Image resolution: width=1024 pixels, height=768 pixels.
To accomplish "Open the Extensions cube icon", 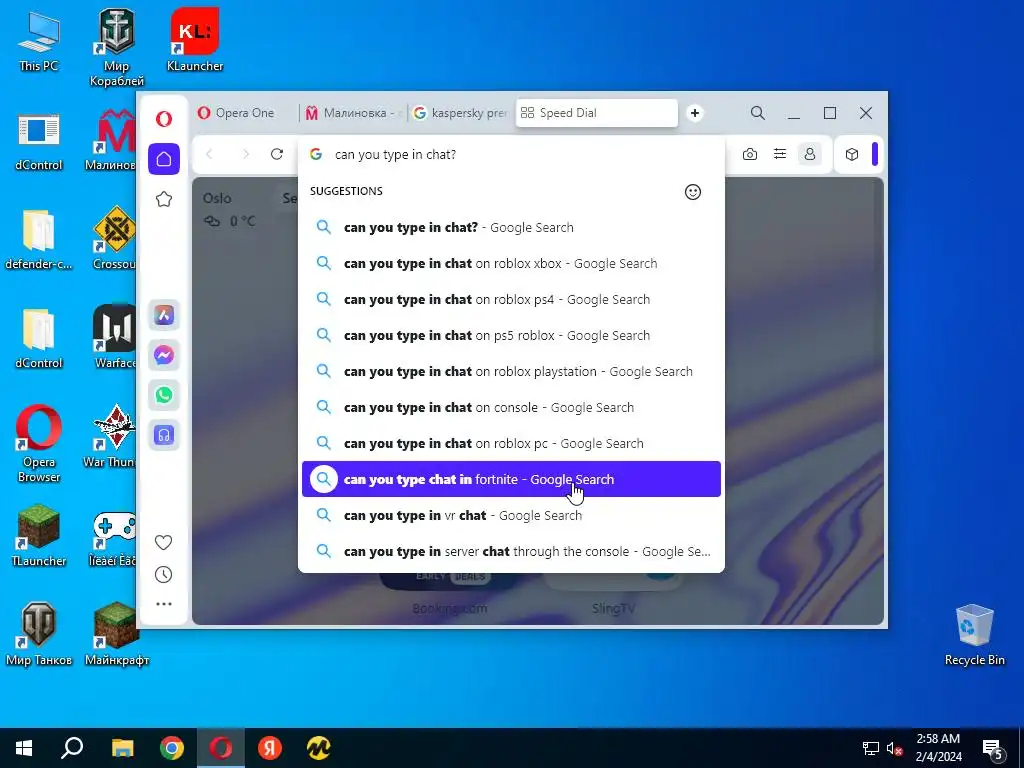I will (852, 154).
